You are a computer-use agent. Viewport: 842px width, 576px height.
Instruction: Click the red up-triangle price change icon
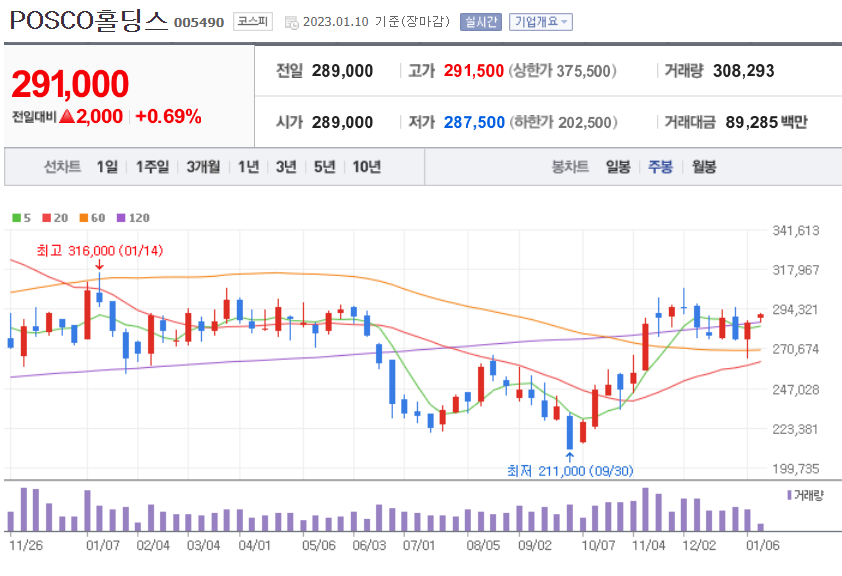pos(67,116)
